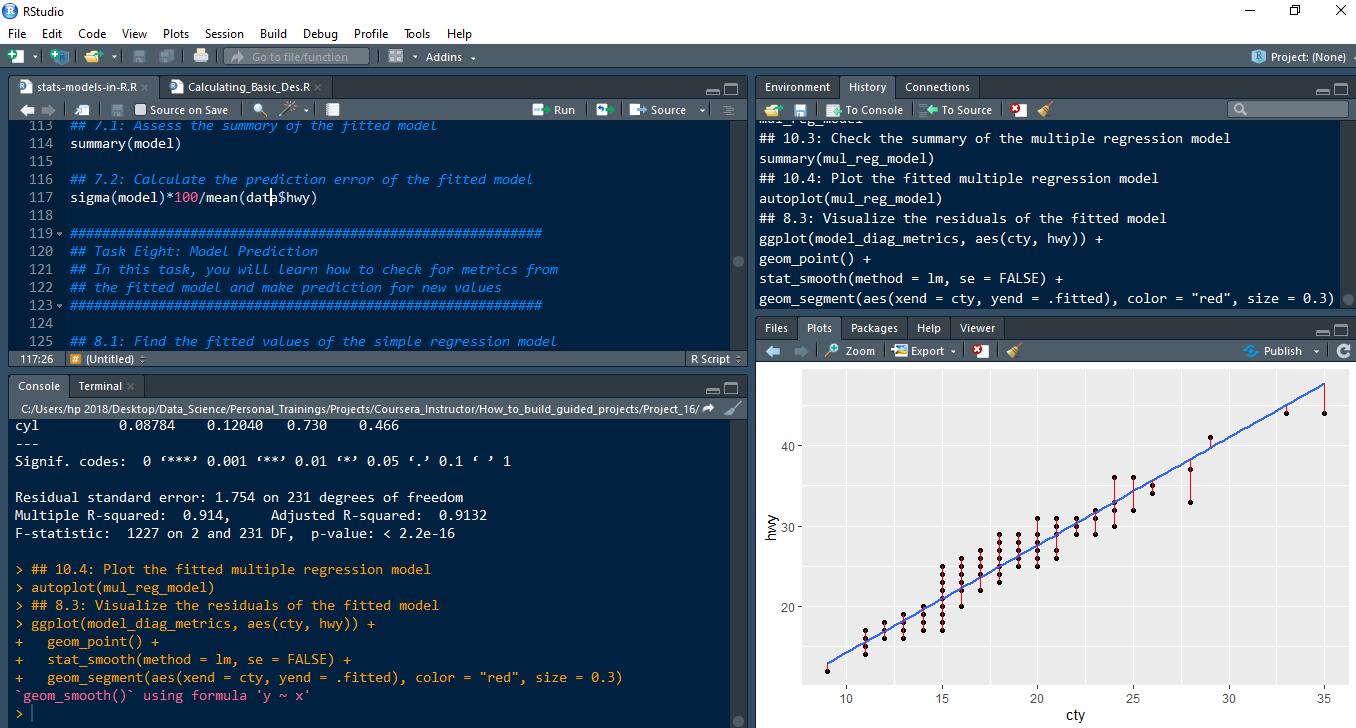The width and height of the screenshot is (1356, 728).
Task: Send selected history To Console
Action: 864,110
